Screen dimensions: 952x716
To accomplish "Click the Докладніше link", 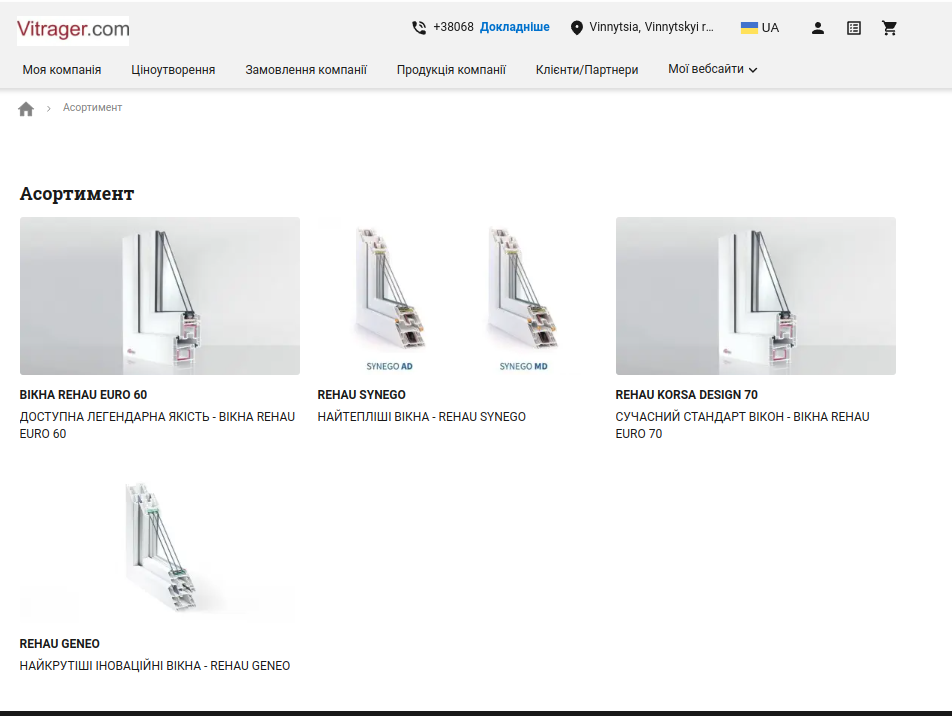I will (x=515, y=27).
